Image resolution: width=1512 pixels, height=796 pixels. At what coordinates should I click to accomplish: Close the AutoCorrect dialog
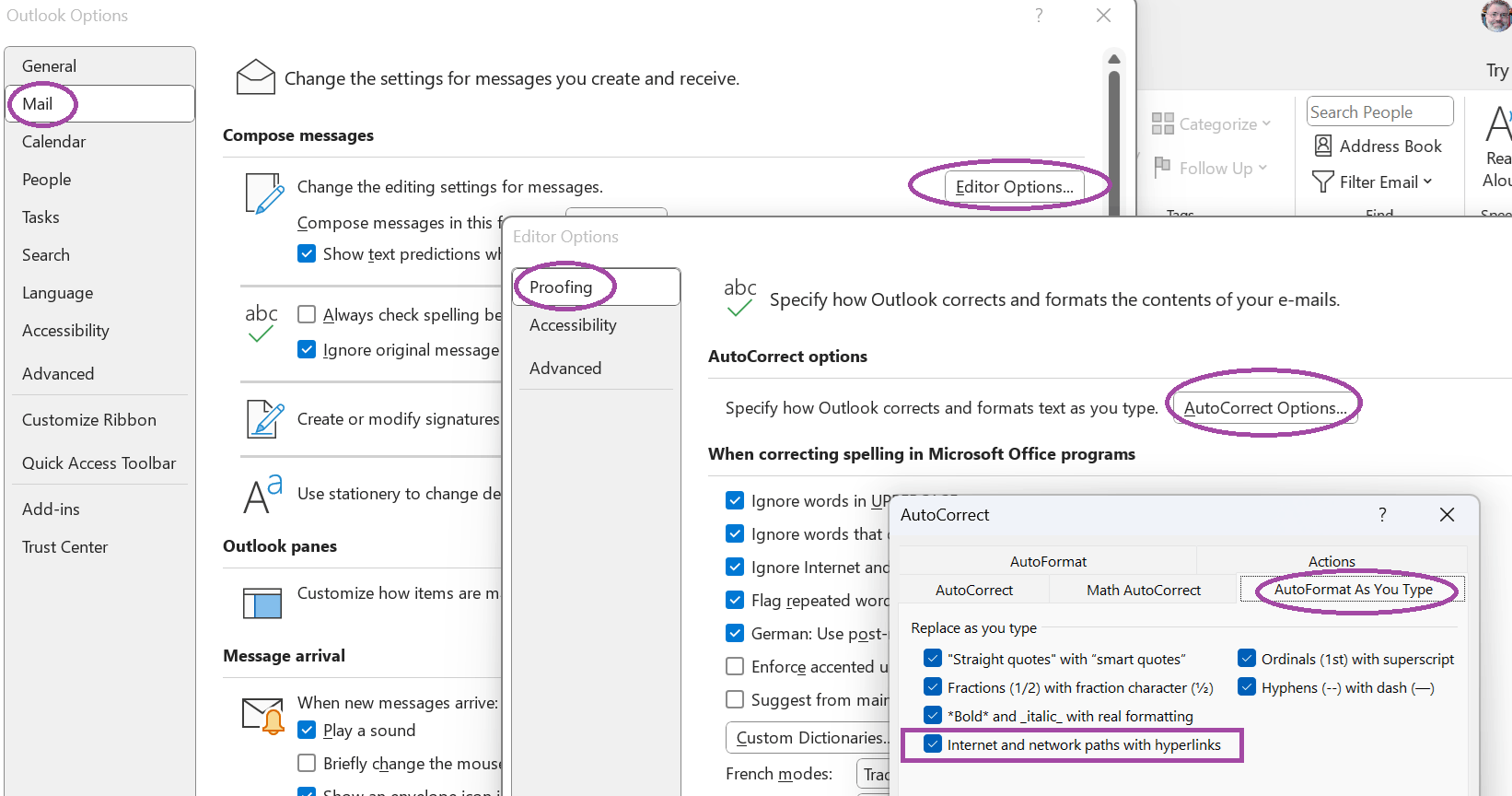[1447, 514]
